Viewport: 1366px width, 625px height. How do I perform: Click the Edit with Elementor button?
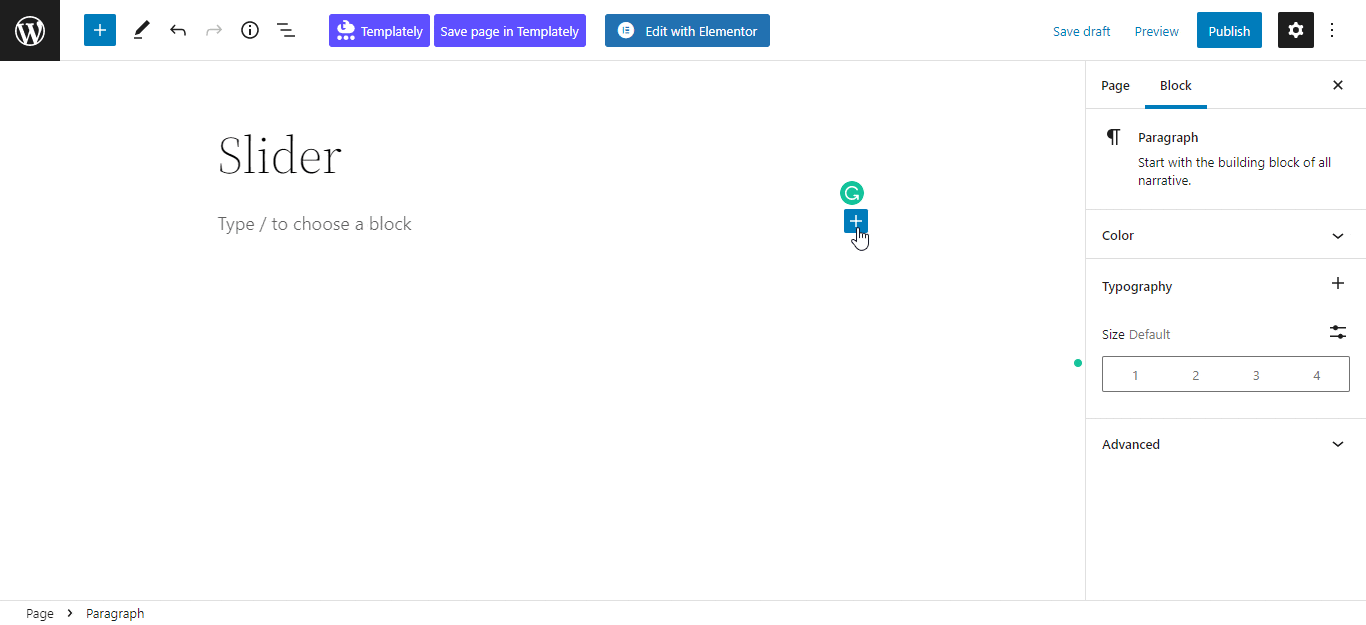click(687, 30)
